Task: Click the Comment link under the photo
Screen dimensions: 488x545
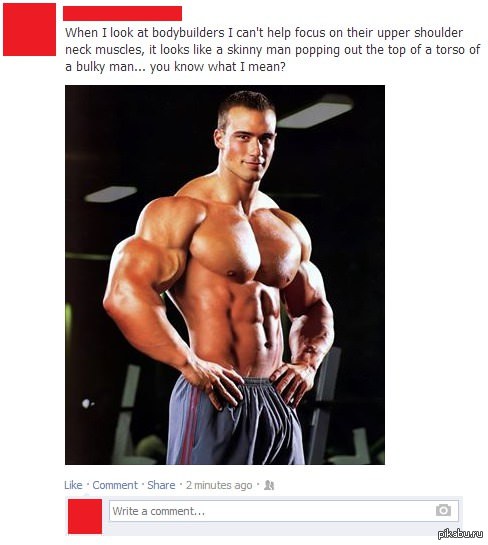Action: click(115, 485)
